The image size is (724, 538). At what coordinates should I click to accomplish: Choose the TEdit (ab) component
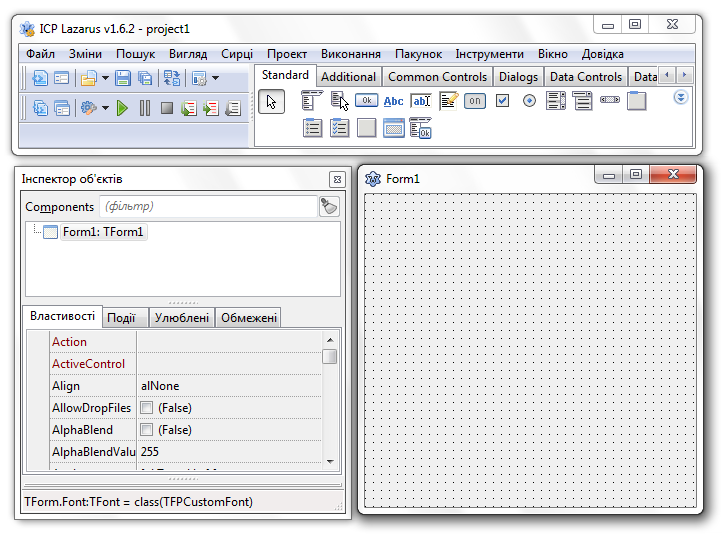pyautogui.click(x=421, y=101)
